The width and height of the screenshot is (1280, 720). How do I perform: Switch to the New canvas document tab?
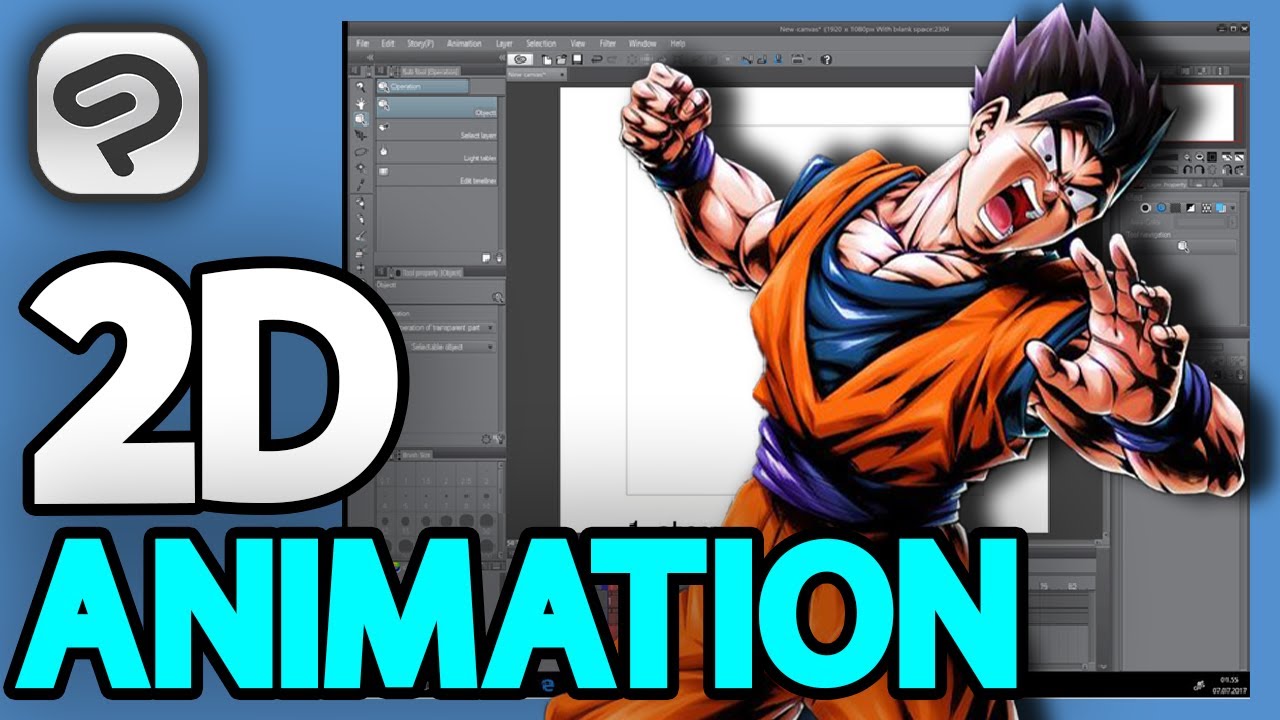coord(536,74)
